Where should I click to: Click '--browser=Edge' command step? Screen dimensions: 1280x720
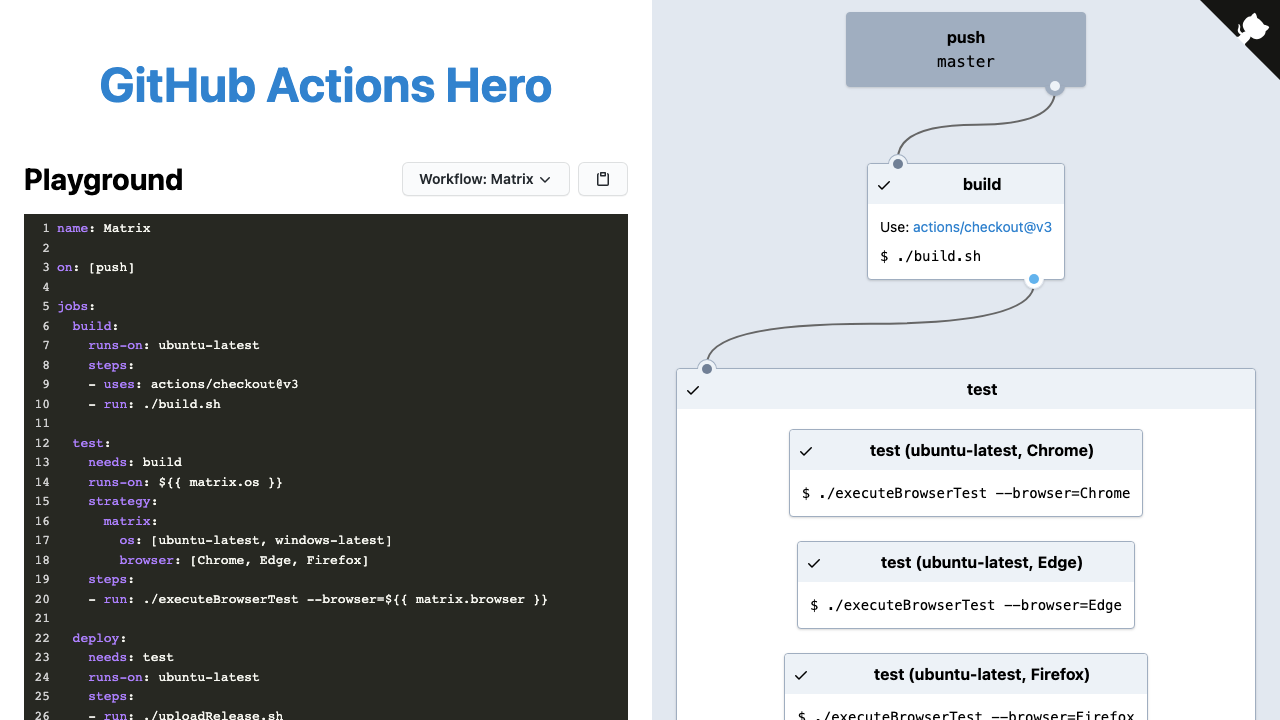click(x=966, y=605)
